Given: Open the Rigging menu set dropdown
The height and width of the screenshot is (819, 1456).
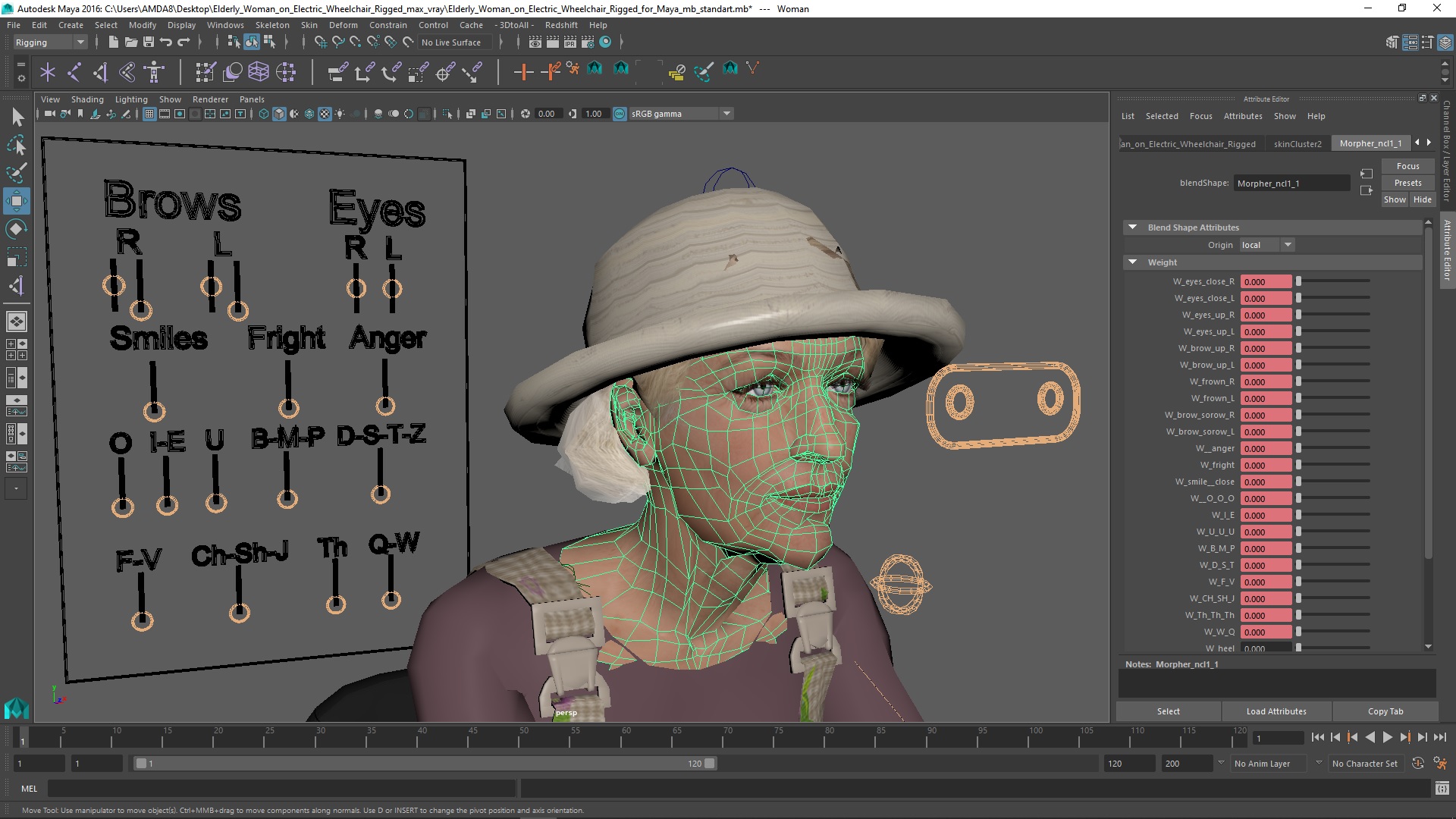Looking at the screenshot, I should click(x=50, y=42).
